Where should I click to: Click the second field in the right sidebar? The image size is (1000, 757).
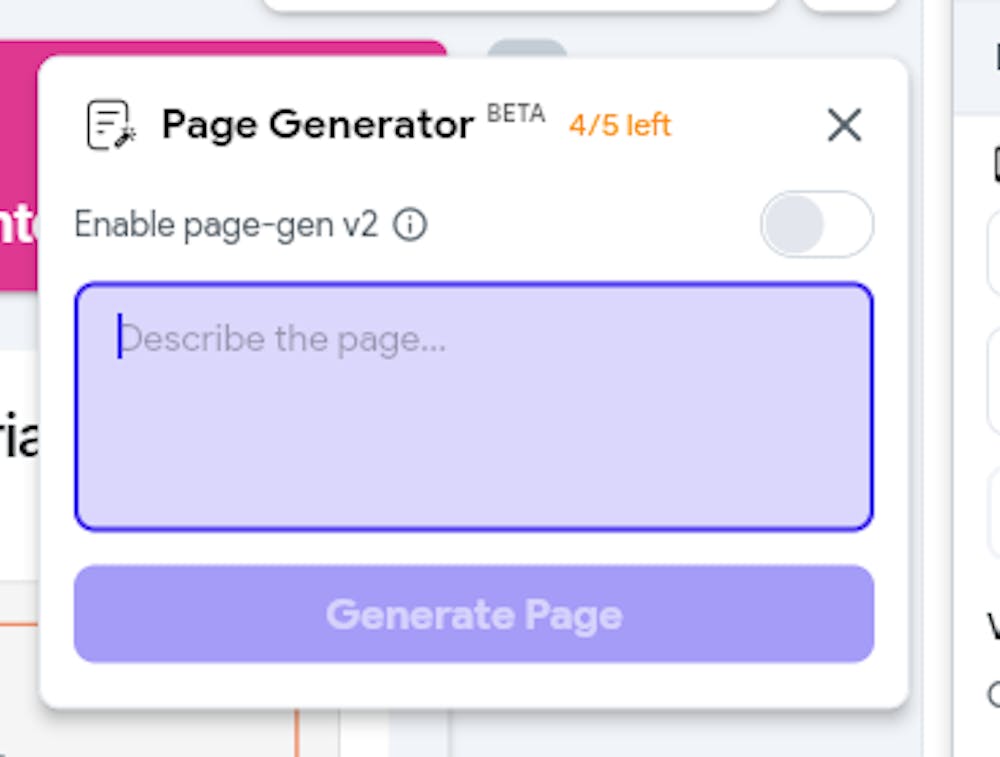click(994, 380)
